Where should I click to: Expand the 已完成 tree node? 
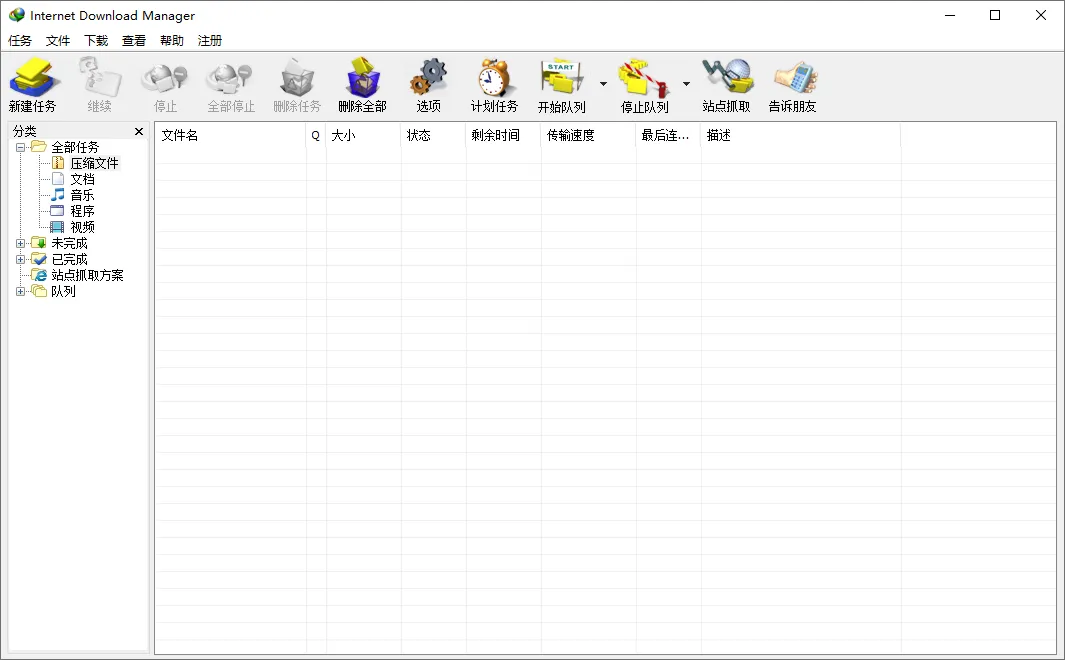pos(20,259)
